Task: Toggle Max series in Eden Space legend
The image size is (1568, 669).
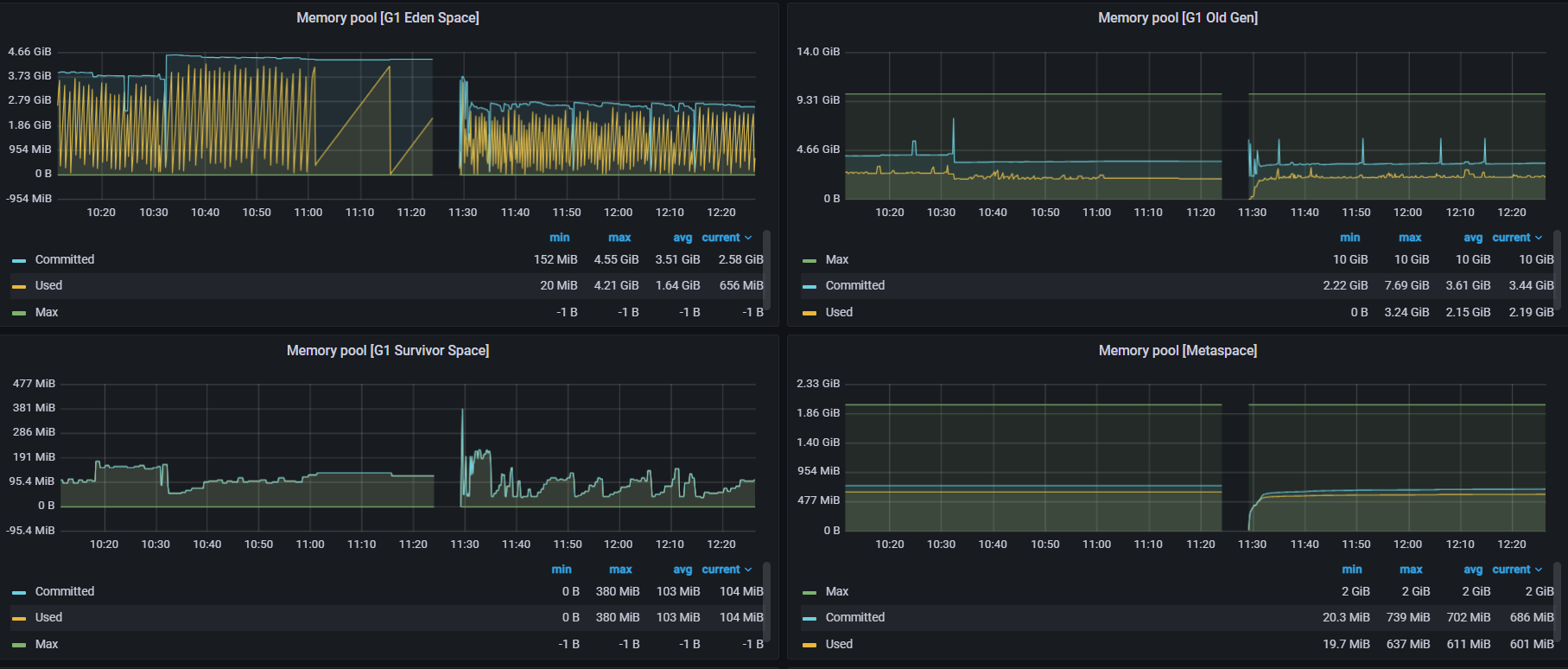Action: point(47,312)
